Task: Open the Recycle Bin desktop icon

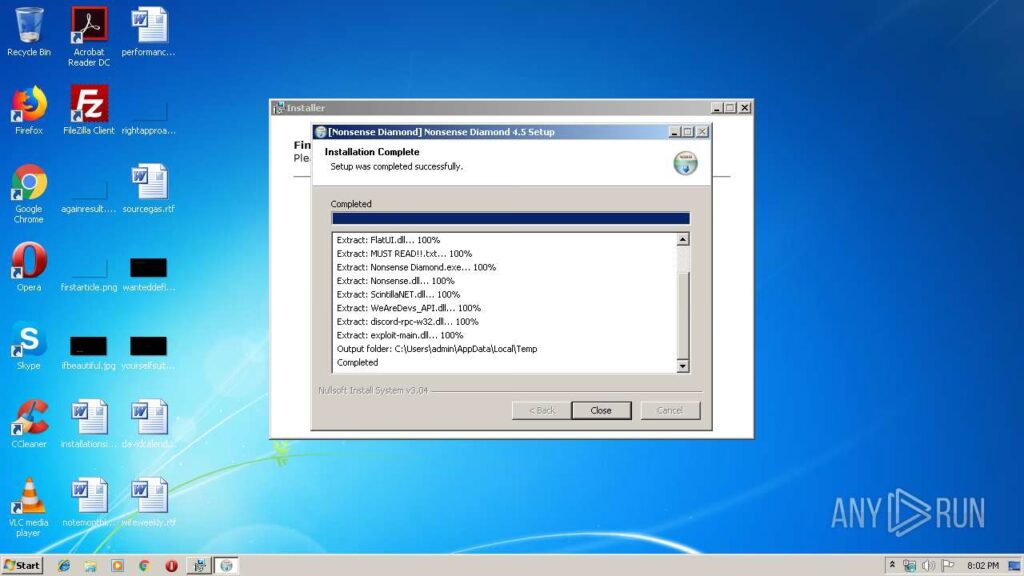Action: click(29, 33)
